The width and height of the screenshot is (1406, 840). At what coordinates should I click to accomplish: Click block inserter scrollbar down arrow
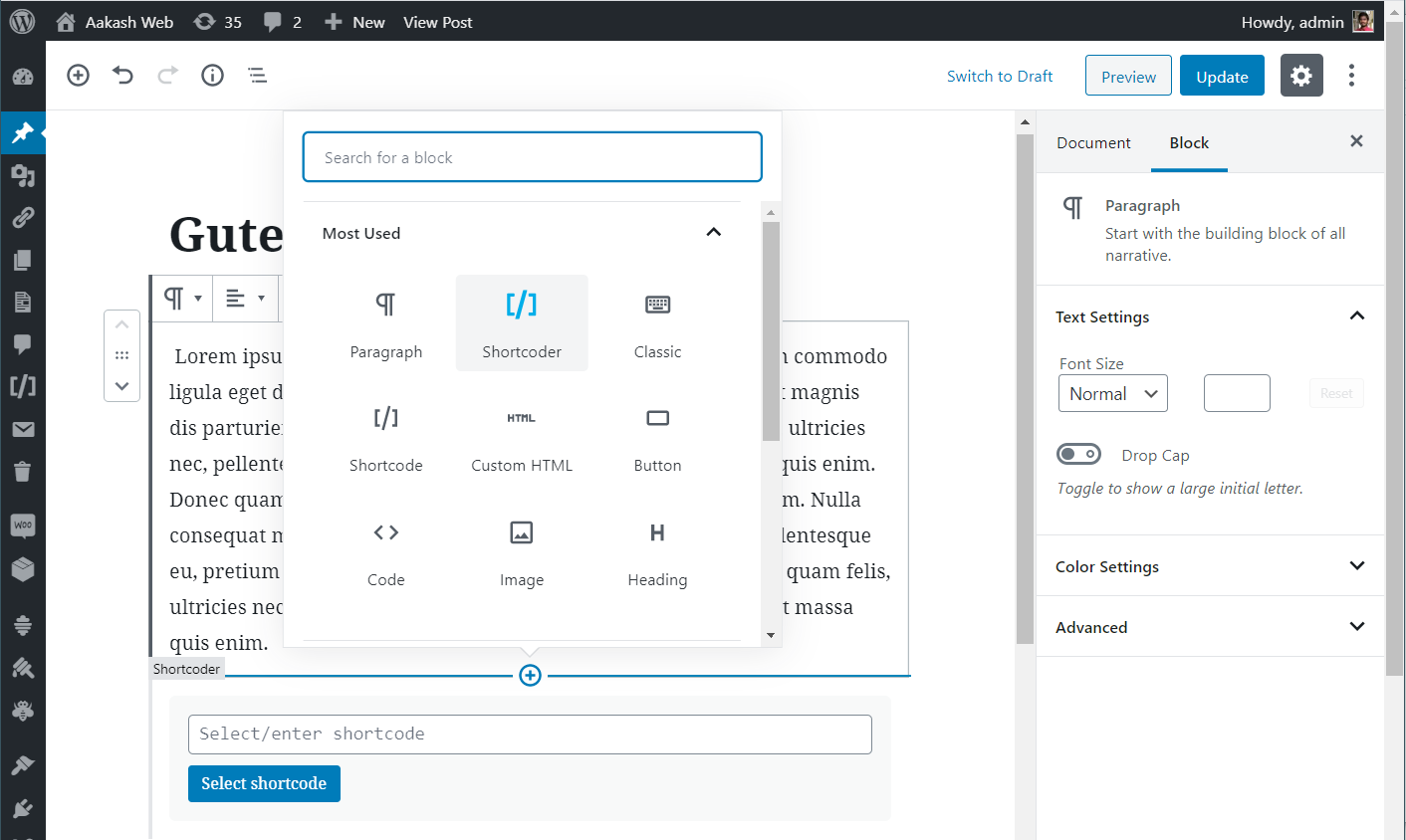tap(771, 636)
